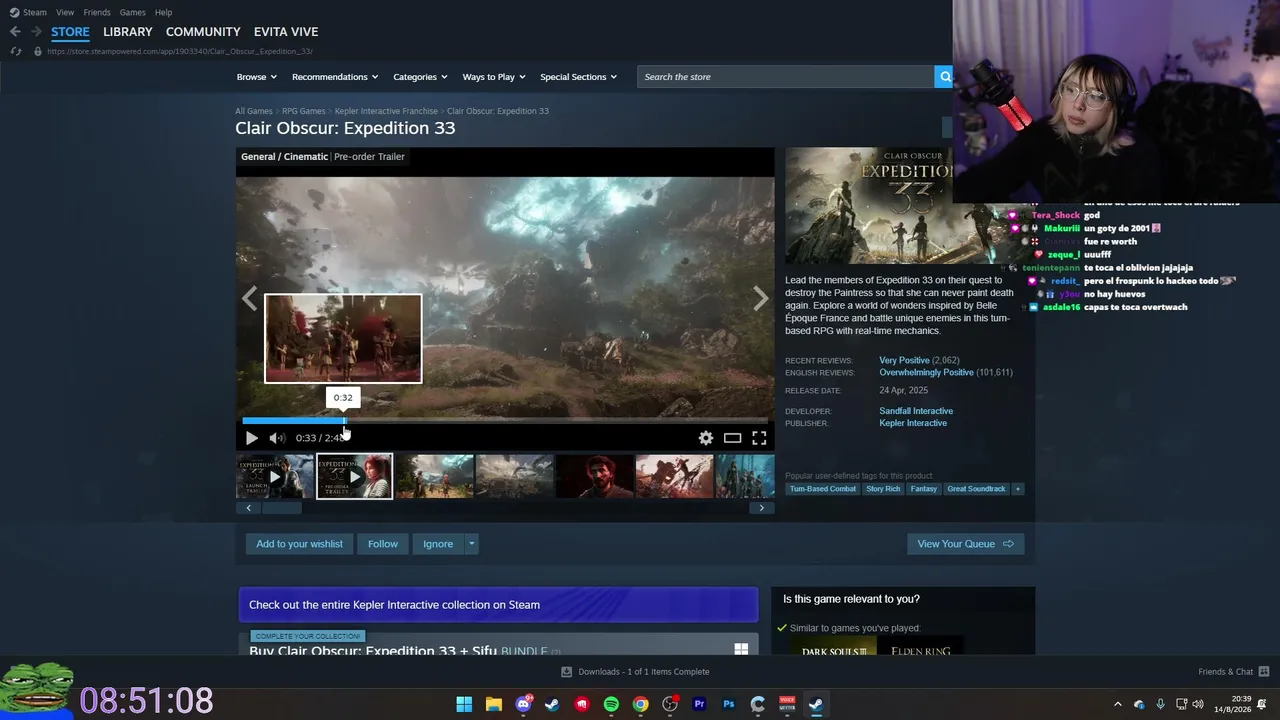Open the Help menu
Image resolution: width=1280 pixels, height=720 pixels.
coord(163,12)
